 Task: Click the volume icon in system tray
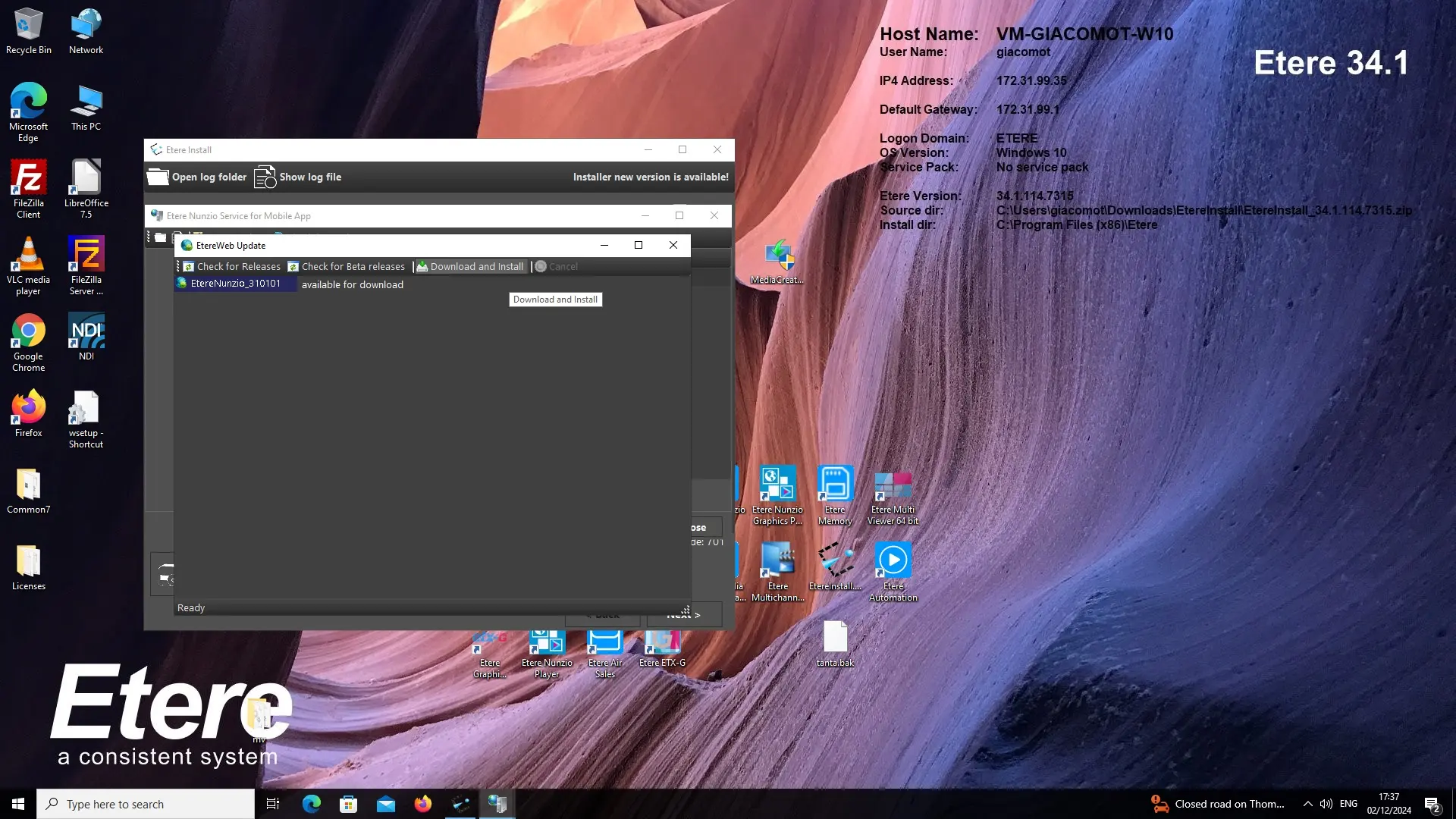point(1326,804)
